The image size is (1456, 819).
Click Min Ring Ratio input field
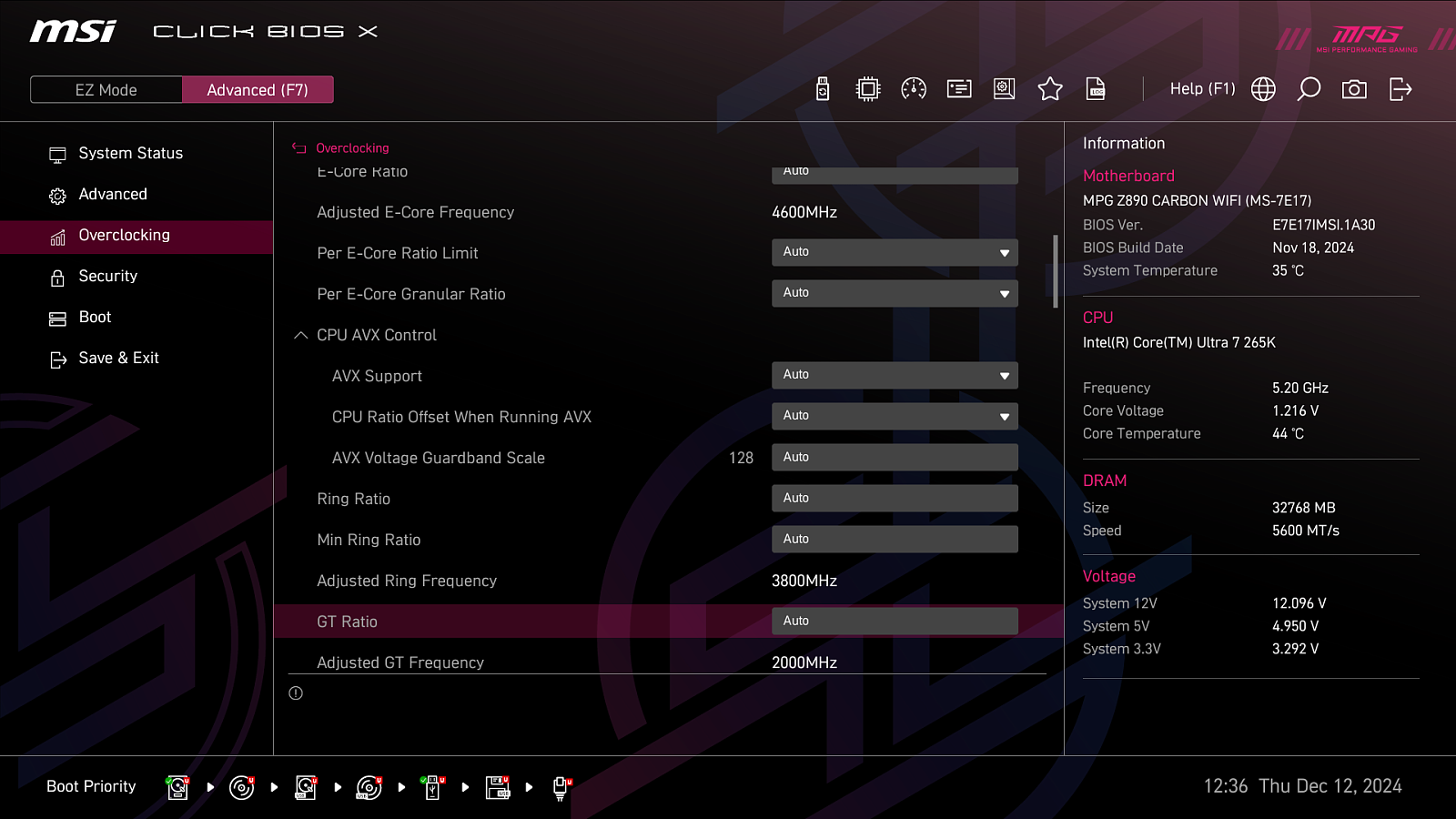[895, 539]
